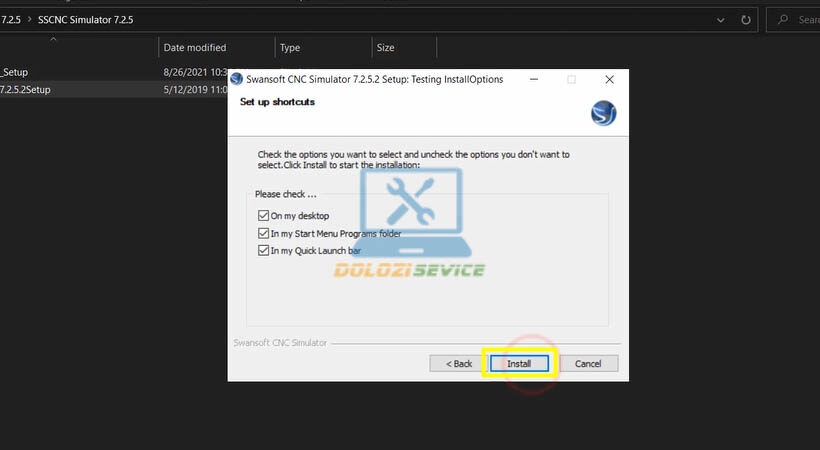Open address bar history dropdown

(x=721, y=20)
